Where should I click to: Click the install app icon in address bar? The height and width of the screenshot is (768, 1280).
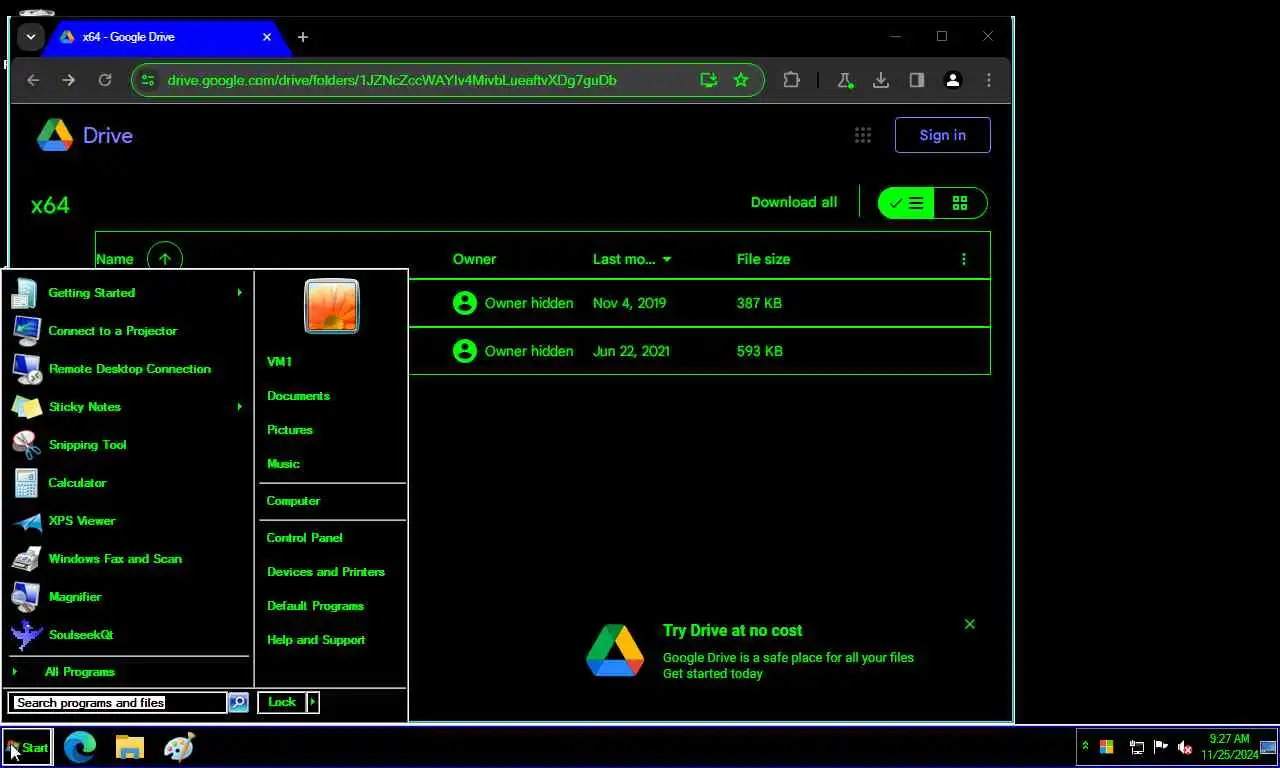pyautogui.click(x=708, y=80)
